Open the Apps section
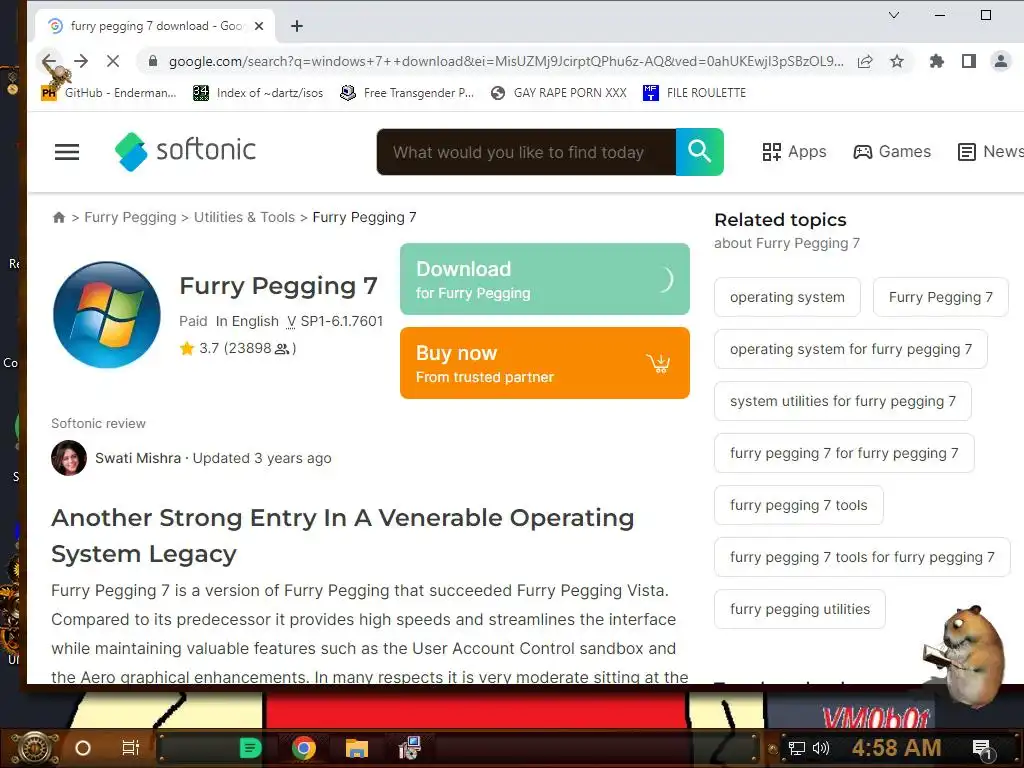 [x=794, y=152]
